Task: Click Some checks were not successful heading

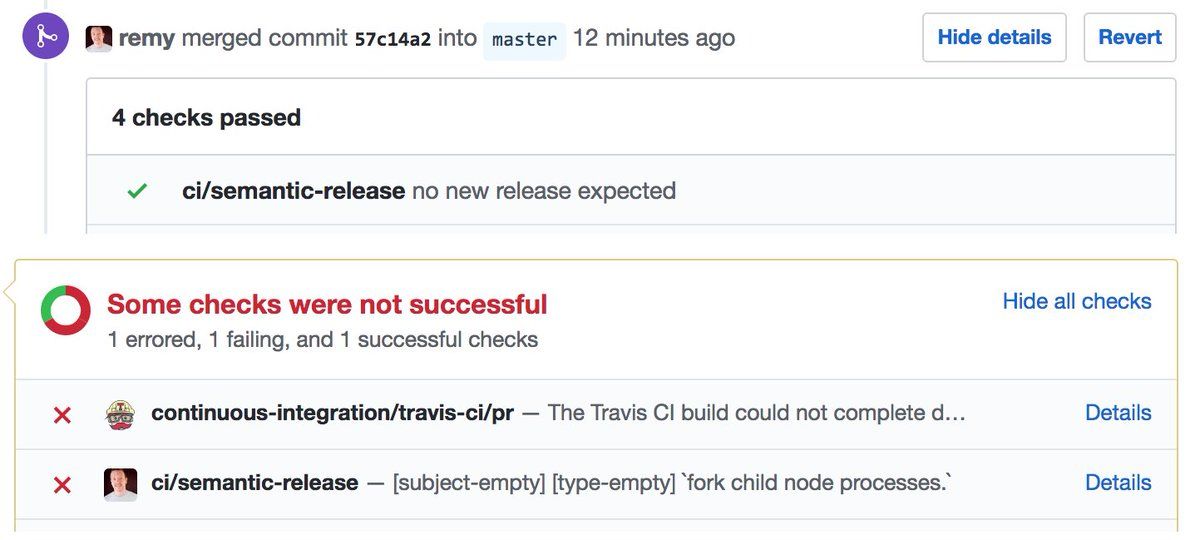Action: 327,304
